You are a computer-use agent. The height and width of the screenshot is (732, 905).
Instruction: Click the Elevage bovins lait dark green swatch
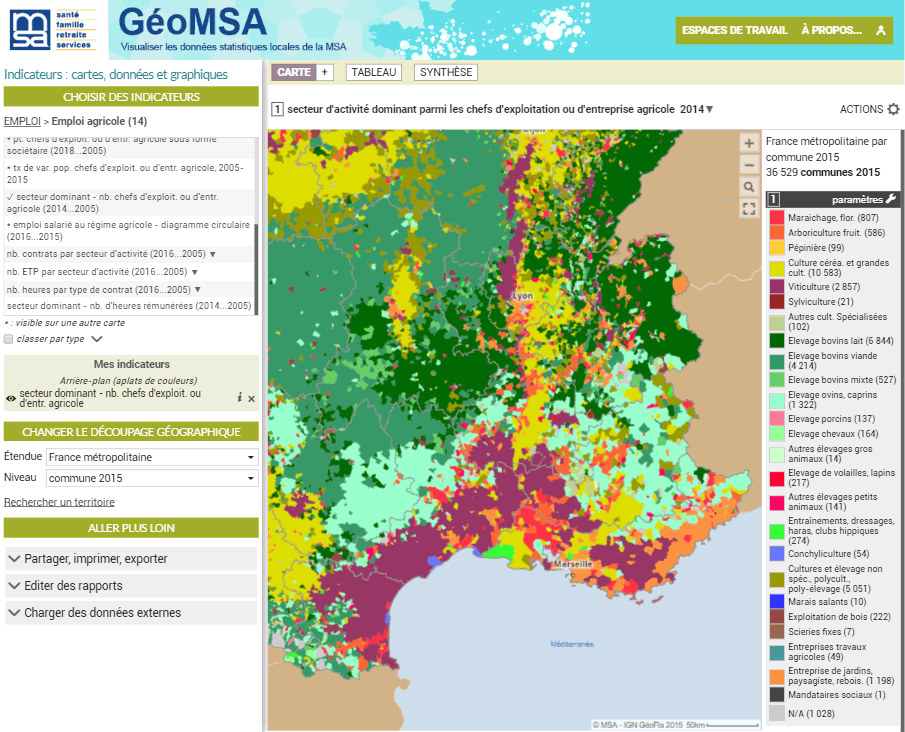[x=777, y=341]
